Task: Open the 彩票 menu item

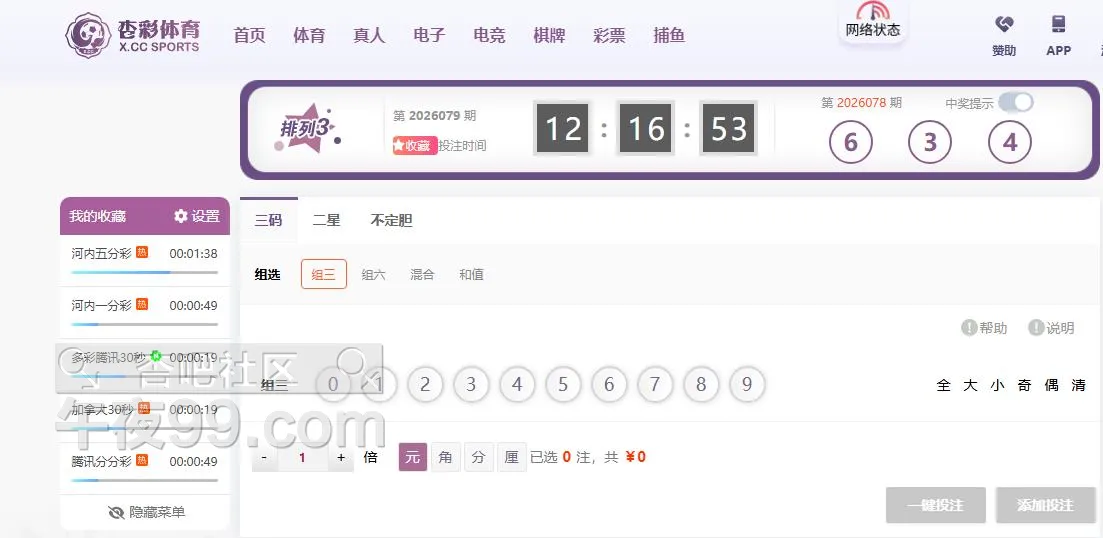Action: point(609,36)
